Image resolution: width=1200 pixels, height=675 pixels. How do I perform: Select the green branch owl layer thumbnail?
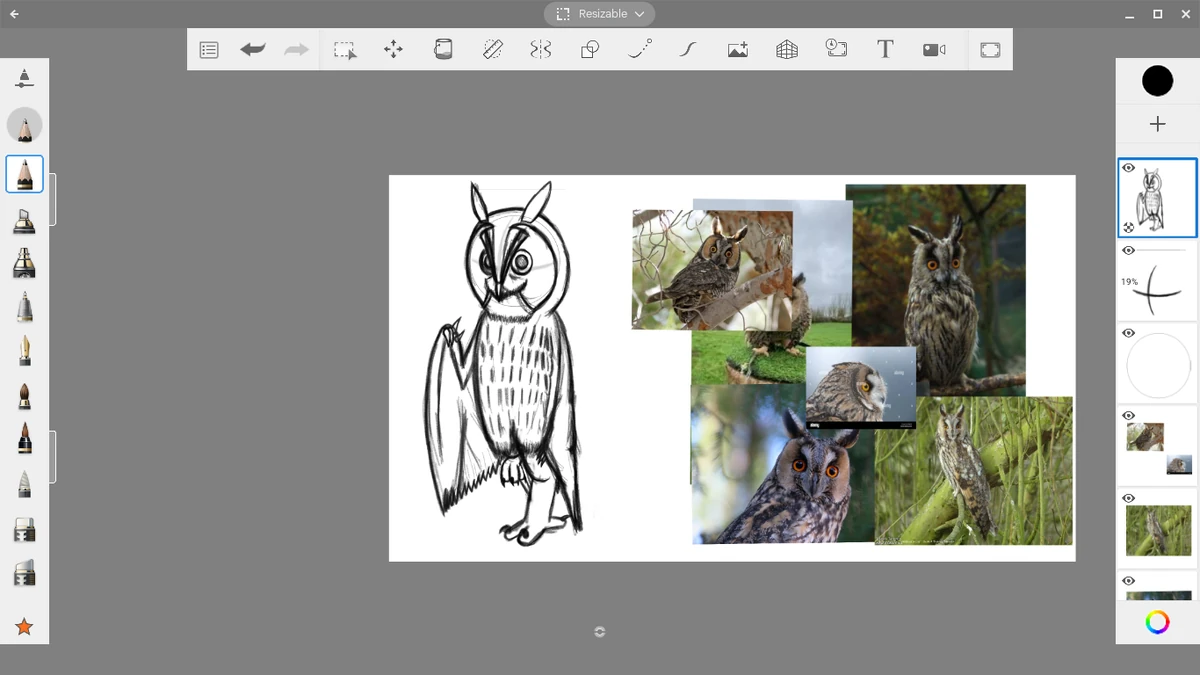[x=1158, y=530]
